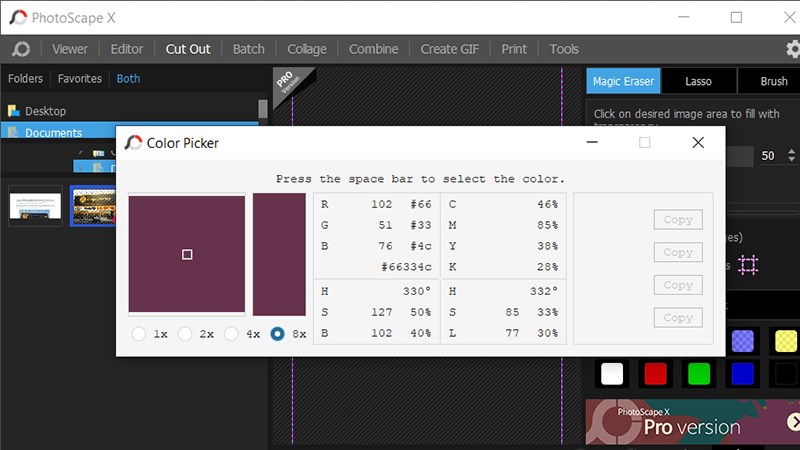
Task: Open the Cut Out tab
Action: pos(188,49)
